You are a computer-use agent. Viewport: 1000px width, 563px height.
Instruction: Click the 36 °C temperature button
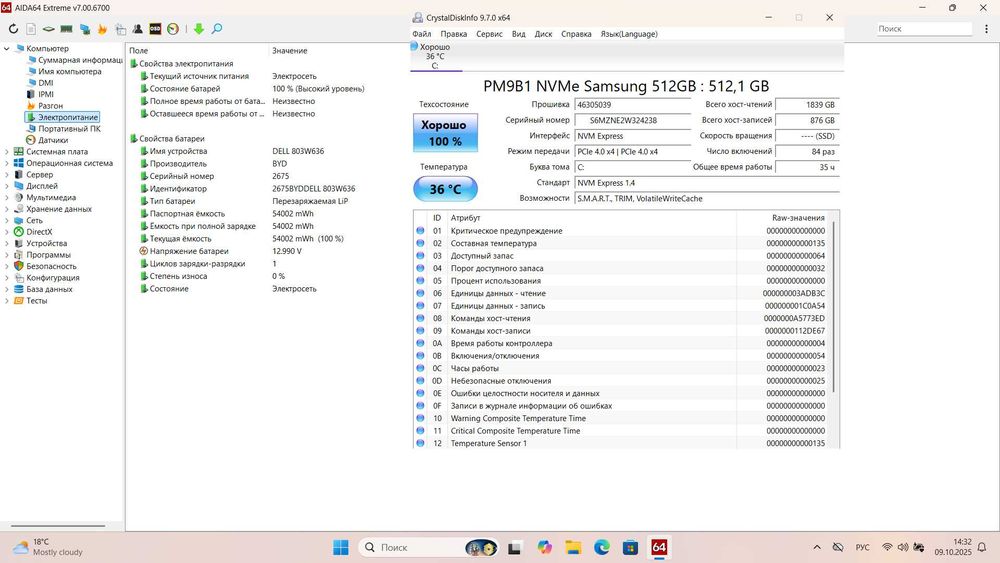point(445,189)
